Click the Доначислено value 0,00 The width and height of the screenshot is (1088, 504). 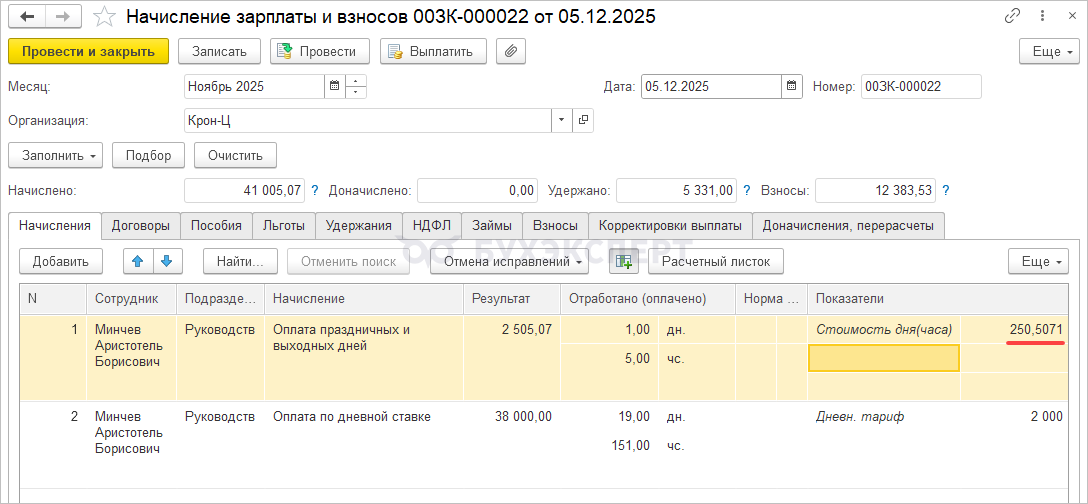[x=477, y=190]
